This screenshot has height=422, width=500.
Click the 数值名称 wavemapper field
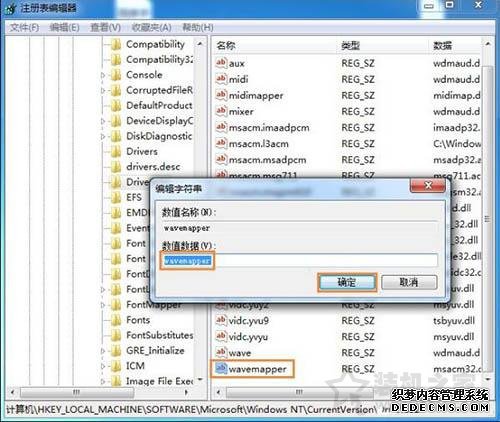(x=300, y=228)
